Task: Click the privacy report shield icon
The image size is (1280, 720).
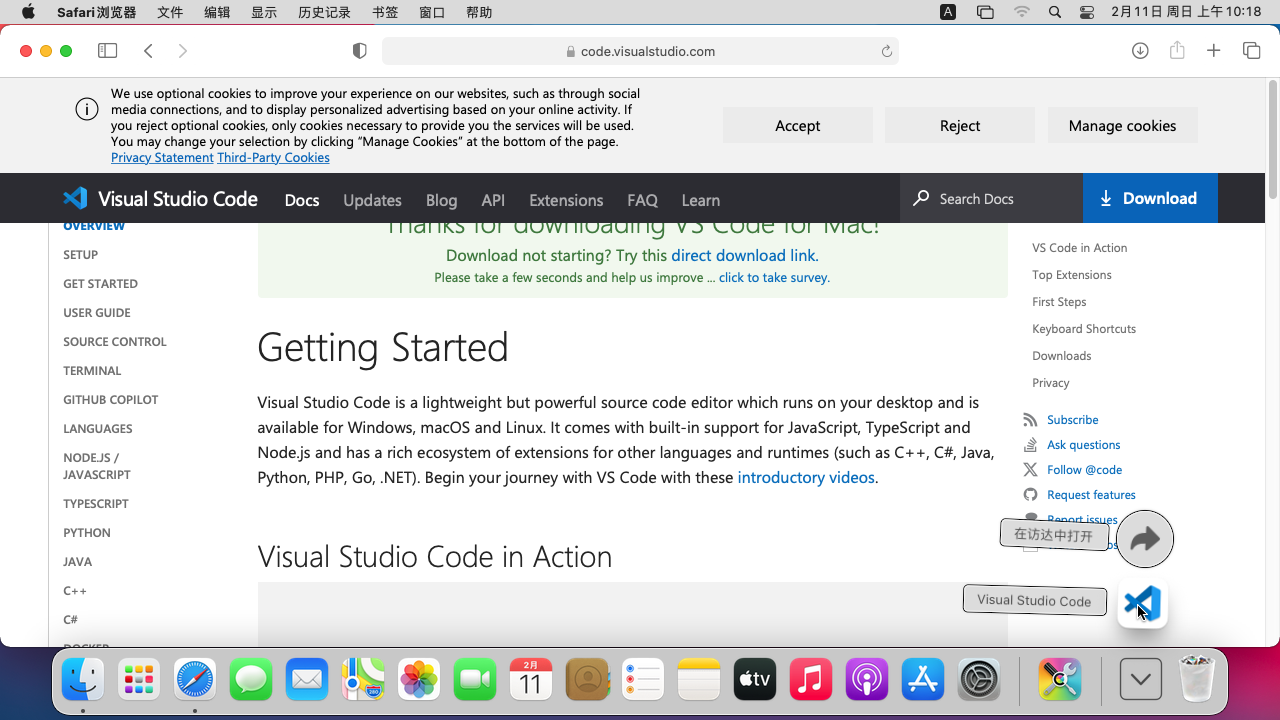Action: [x=360, y=51]
